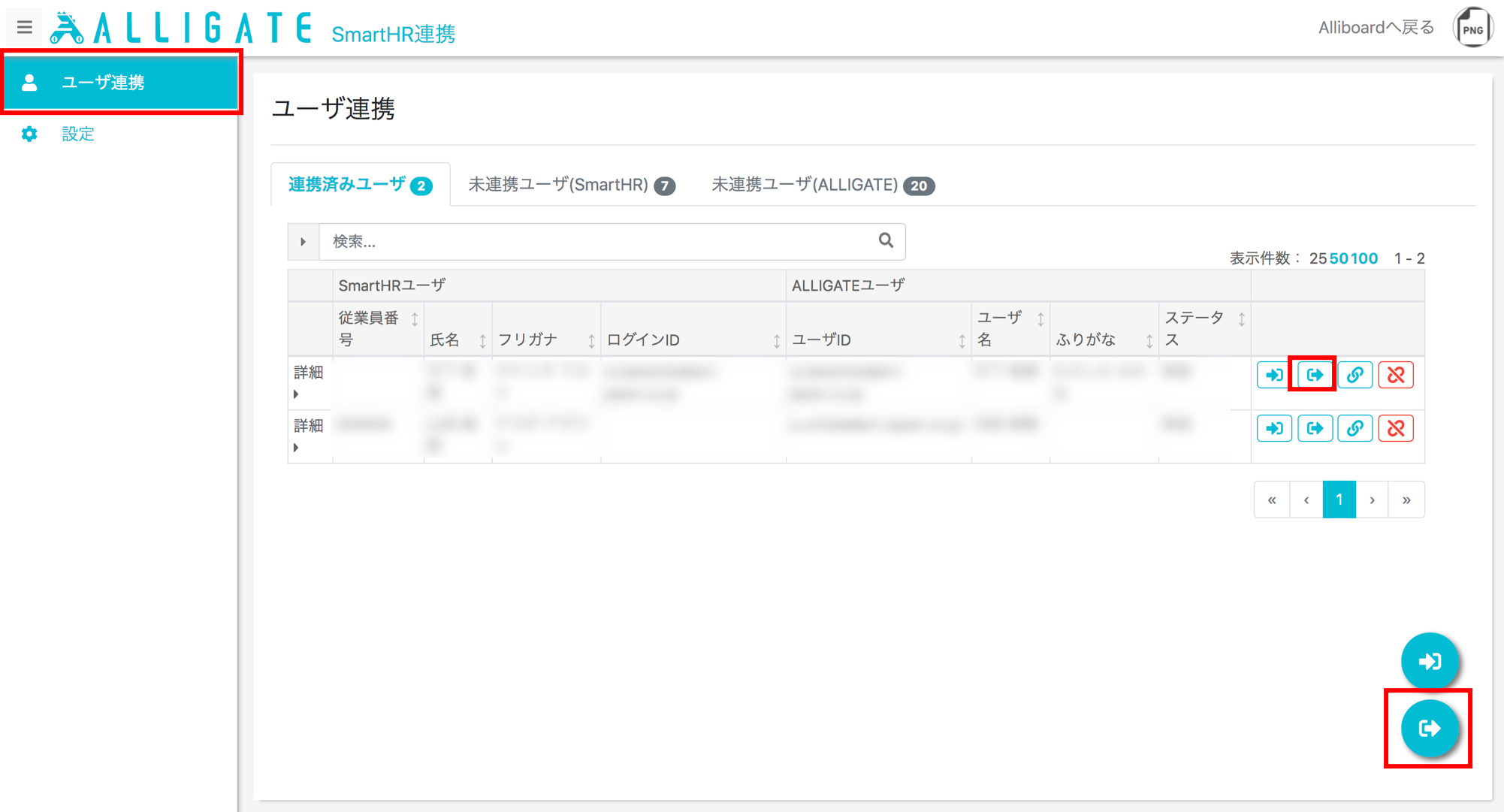The width and height of the screenshot is (1504, 812).
Task: Open 設定 in the sidebar
Action: (x=78, y=134)
